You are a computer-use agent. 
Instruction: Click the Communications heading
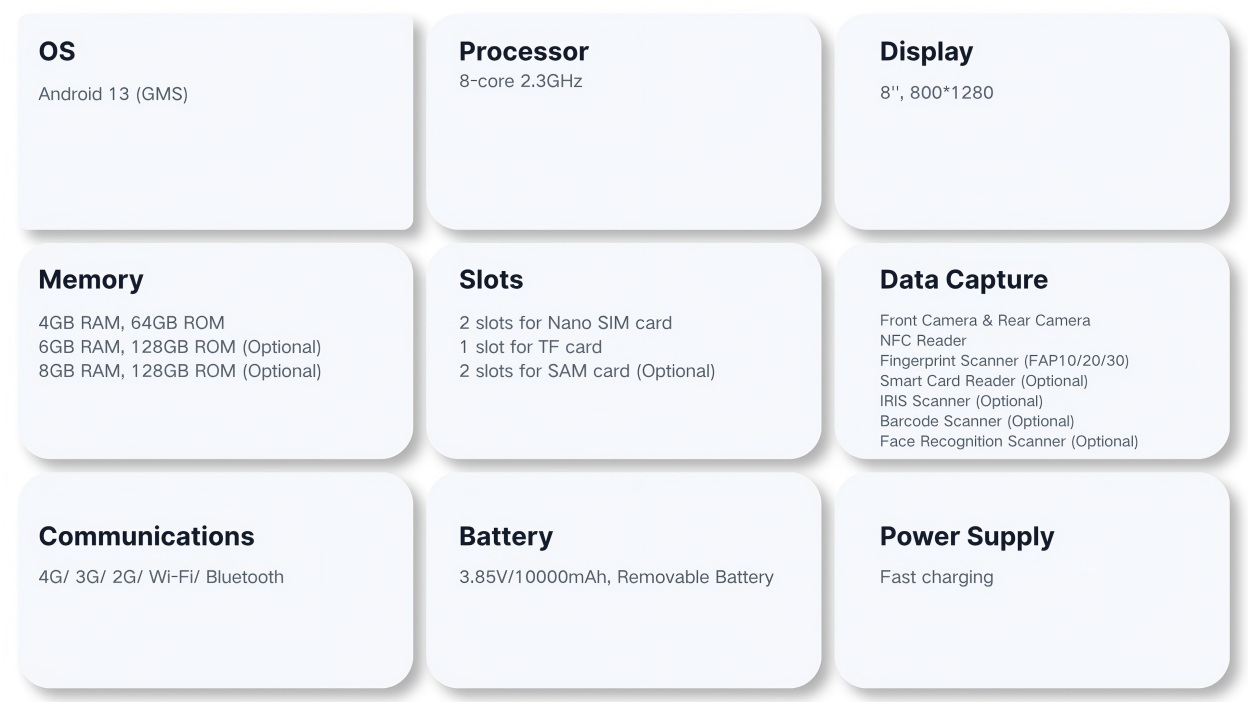(x=146, y=536)
